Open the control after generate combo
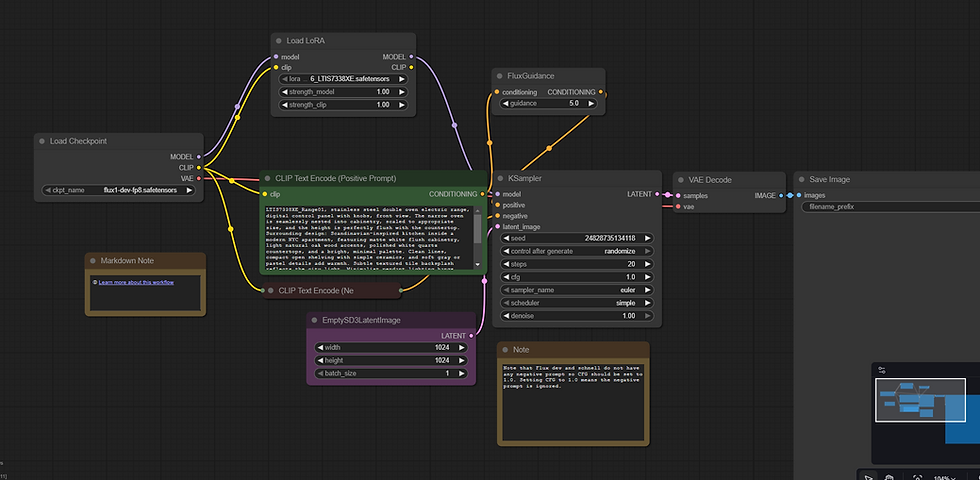Screen dimensions: 980x480 pos(576,251)
